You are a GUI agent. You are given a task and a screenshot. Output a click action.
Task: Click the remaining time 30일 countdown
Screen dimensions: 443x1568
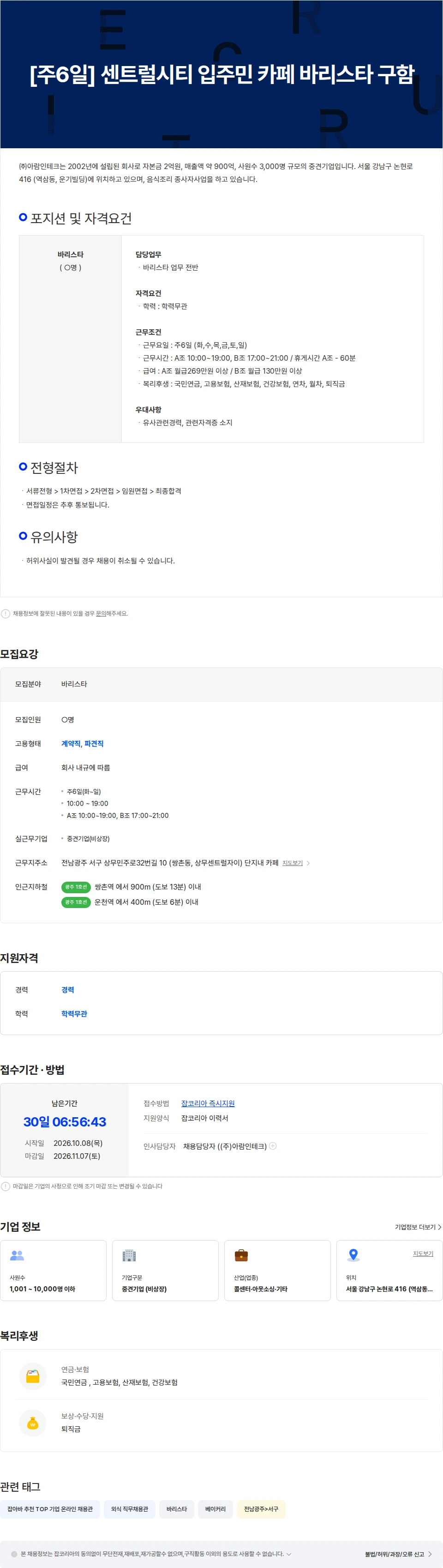coord(65,1121)
